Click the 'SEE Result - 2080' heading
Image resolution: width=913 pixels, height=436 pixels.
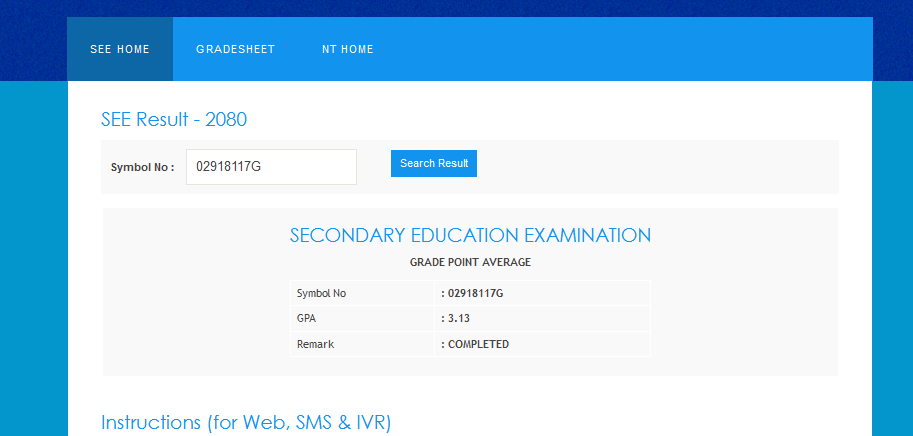174,120
